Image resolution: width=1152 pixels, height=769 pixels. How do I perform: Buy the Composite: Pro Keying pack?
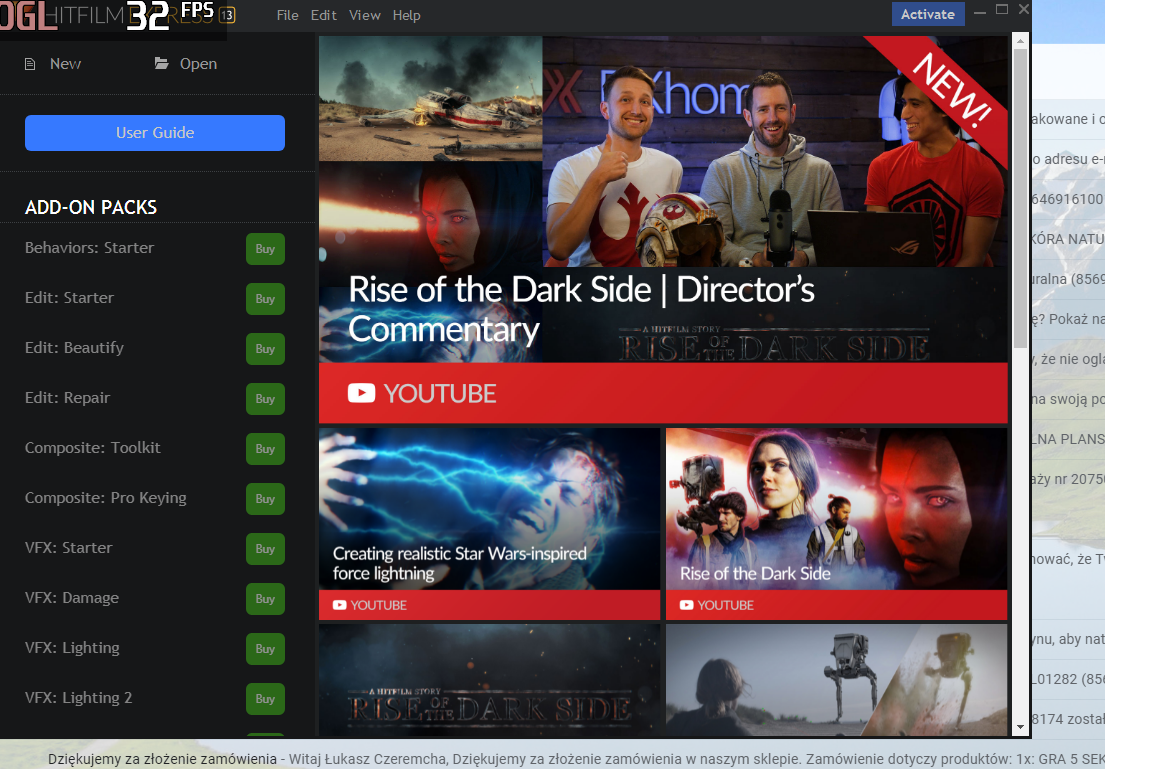[265, 499]
